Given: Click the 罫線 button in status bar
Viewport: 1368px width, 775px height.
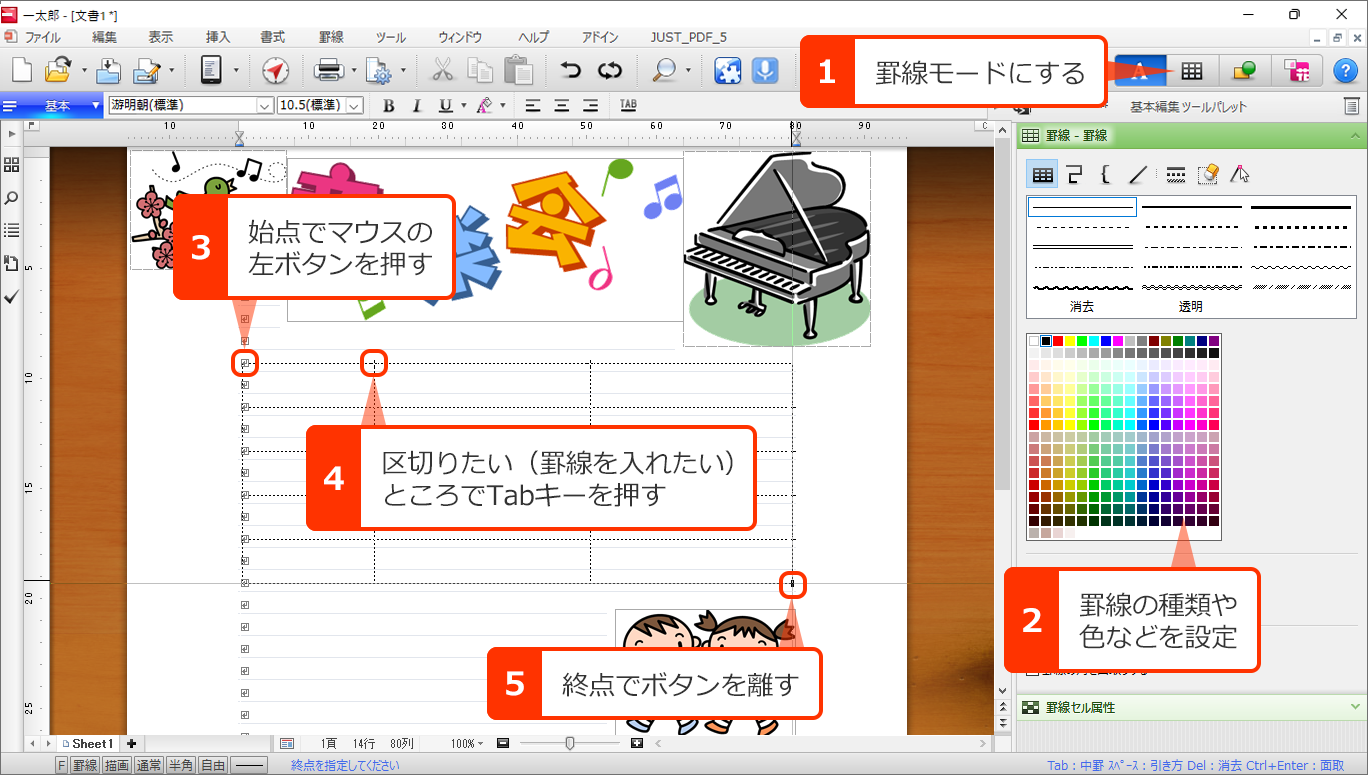Looking at the screenshot, I should click(85, 765).
